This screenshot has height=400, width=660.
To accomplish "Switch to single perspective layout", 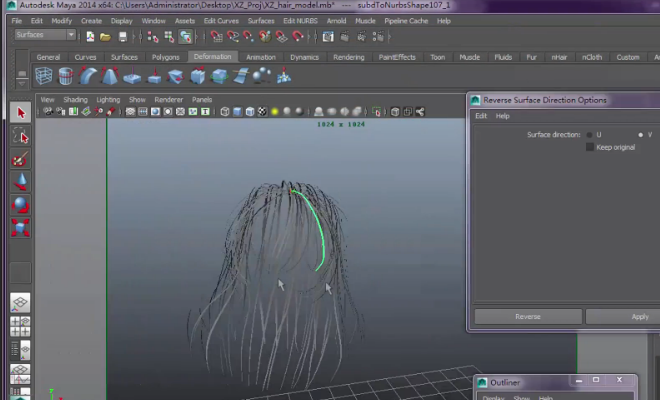I will pos(21,303).
